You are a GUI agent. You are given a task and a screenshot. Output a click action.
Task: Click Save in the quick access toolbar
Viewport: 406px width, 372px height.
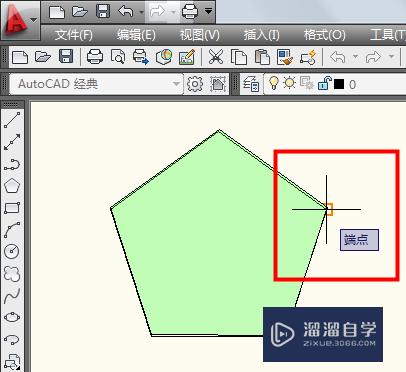pos(103,12)
